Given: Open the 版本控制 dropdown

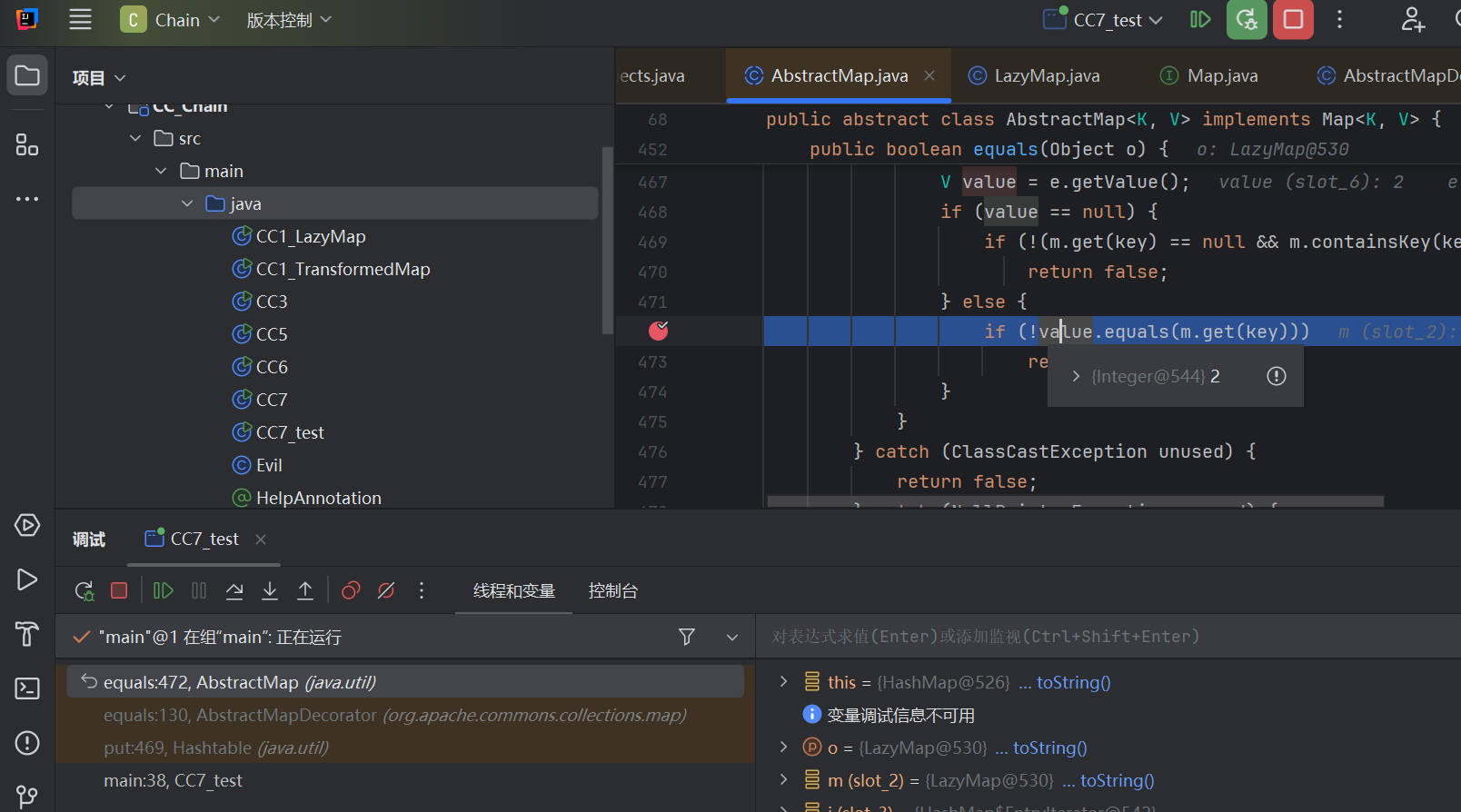Looking at the screenshot, I should (x=289, y=20).
